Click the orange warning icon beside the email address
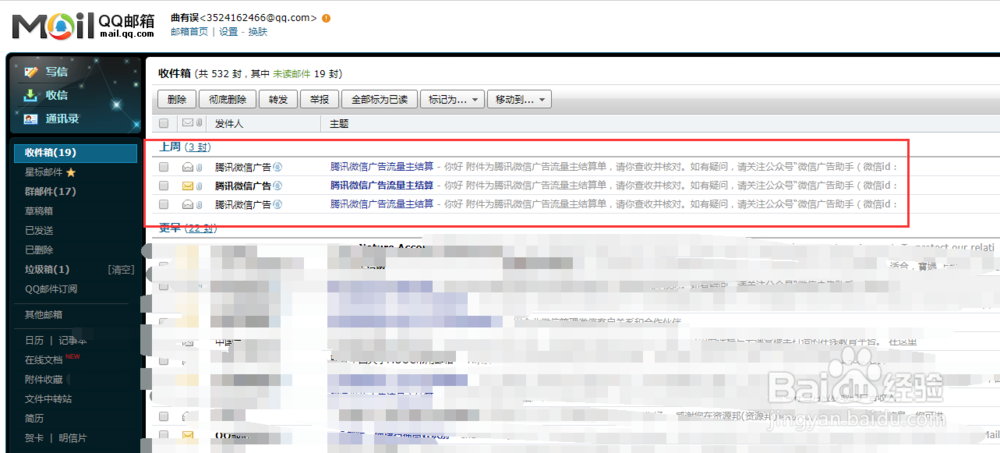1000x453 pixels. pos(327,18)
